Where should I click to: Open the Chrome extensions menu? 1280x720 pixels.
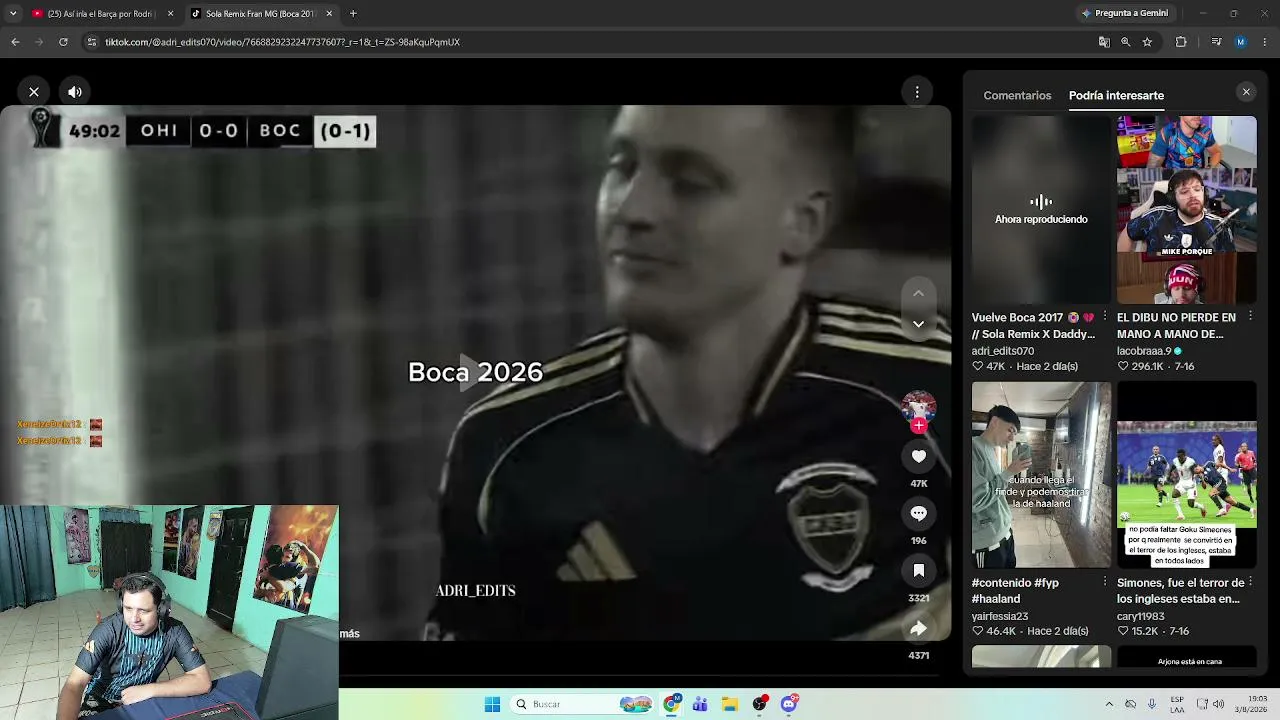tap(1181, 42)
